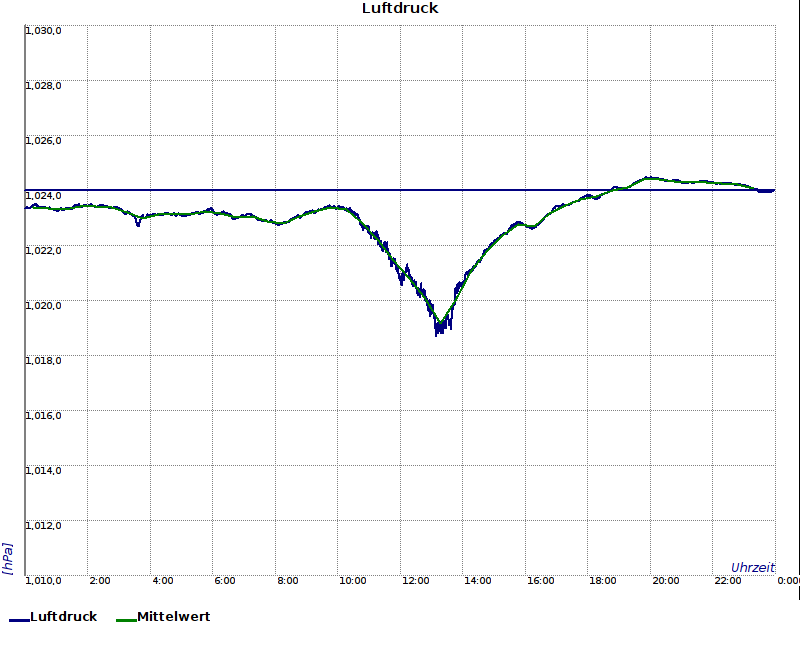Click the 18:00 time tick label
The image size is (800, 650).
pyautogui.click(x=603, y=581)
